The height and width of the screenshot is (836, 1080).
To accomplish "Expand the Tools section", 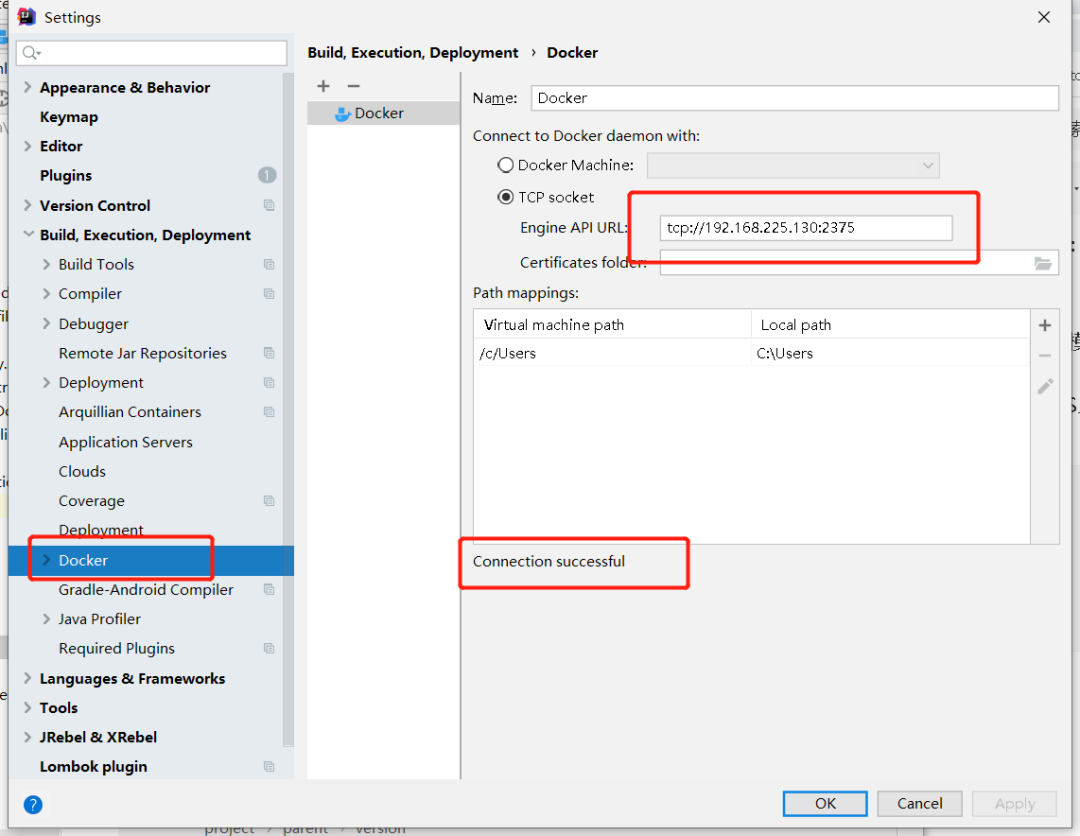I will pyautogui.click(x=28, y=708).
